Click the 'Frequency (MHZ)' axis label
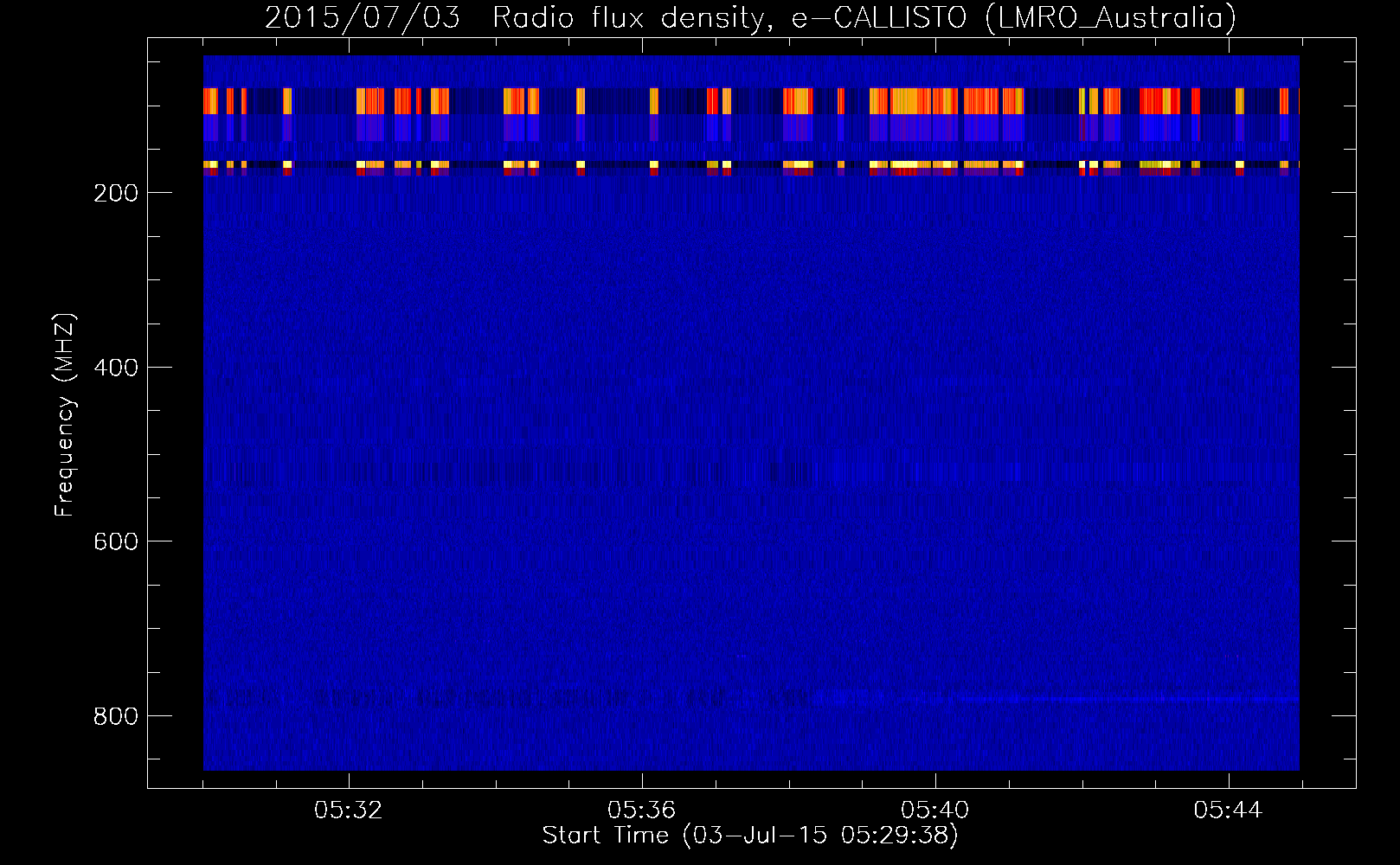Image resolution: width=1400 pixels, height=865 pixels. [65, 414]
